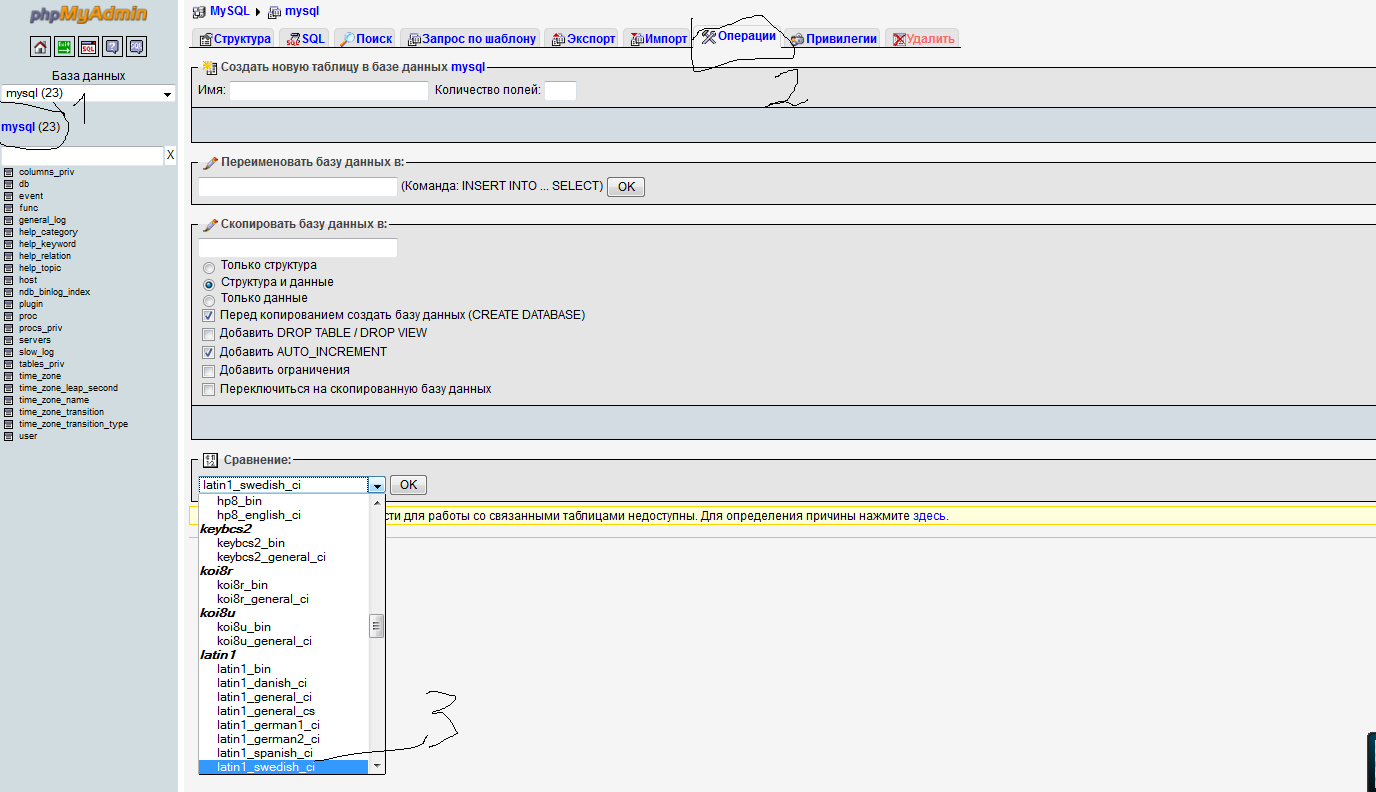This screenshot has height=792, width=1376.
Task: Click the red Удалить tab
Action: coord(922,39)
